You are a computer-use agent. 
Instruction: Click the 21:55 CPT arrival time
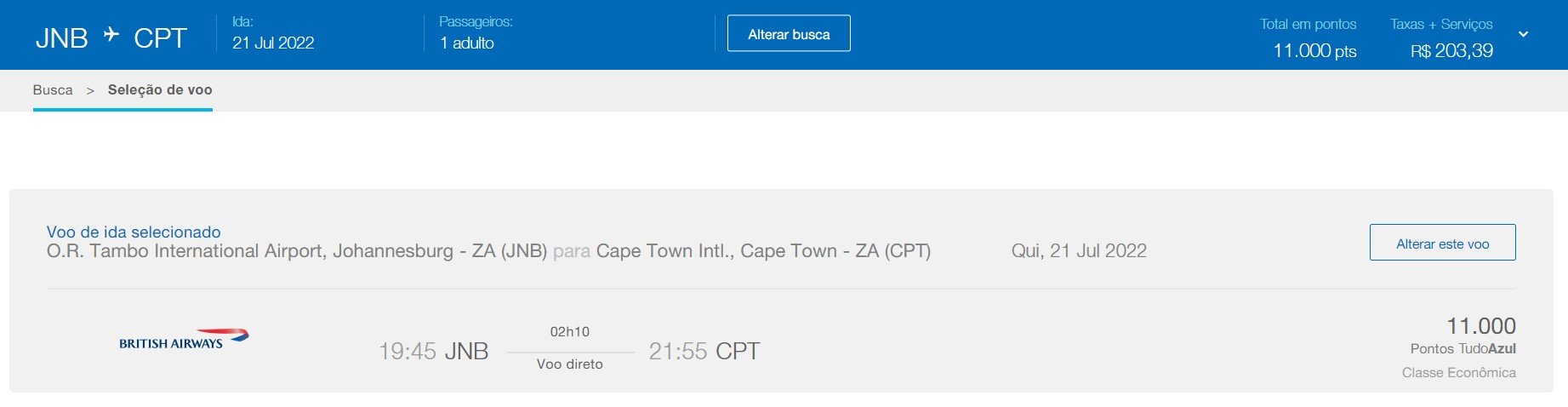(704, 351)
